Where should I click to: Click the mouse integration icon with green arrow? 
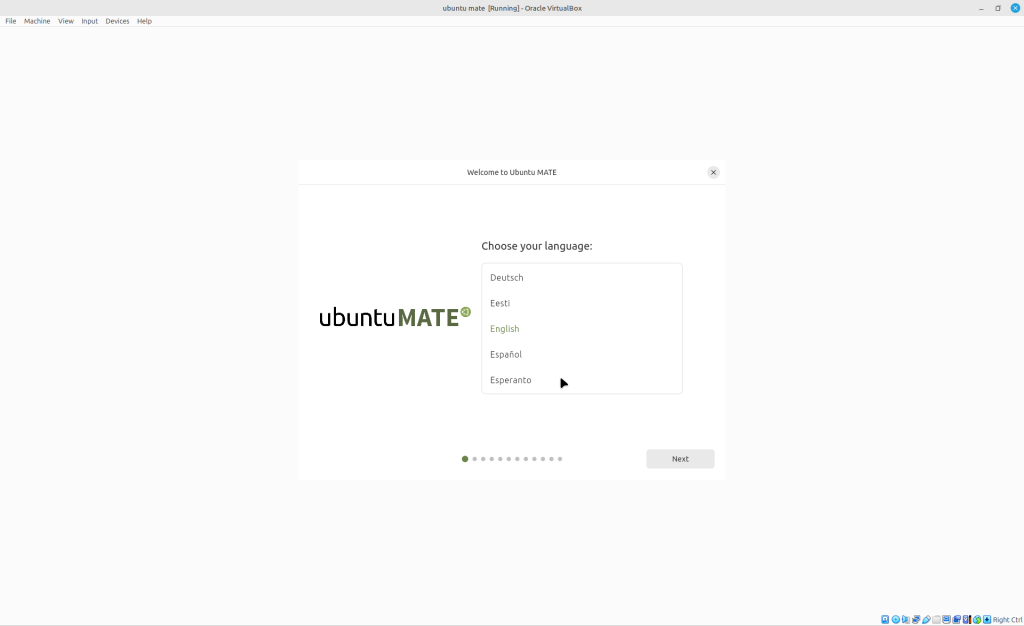tap(977, 619)
